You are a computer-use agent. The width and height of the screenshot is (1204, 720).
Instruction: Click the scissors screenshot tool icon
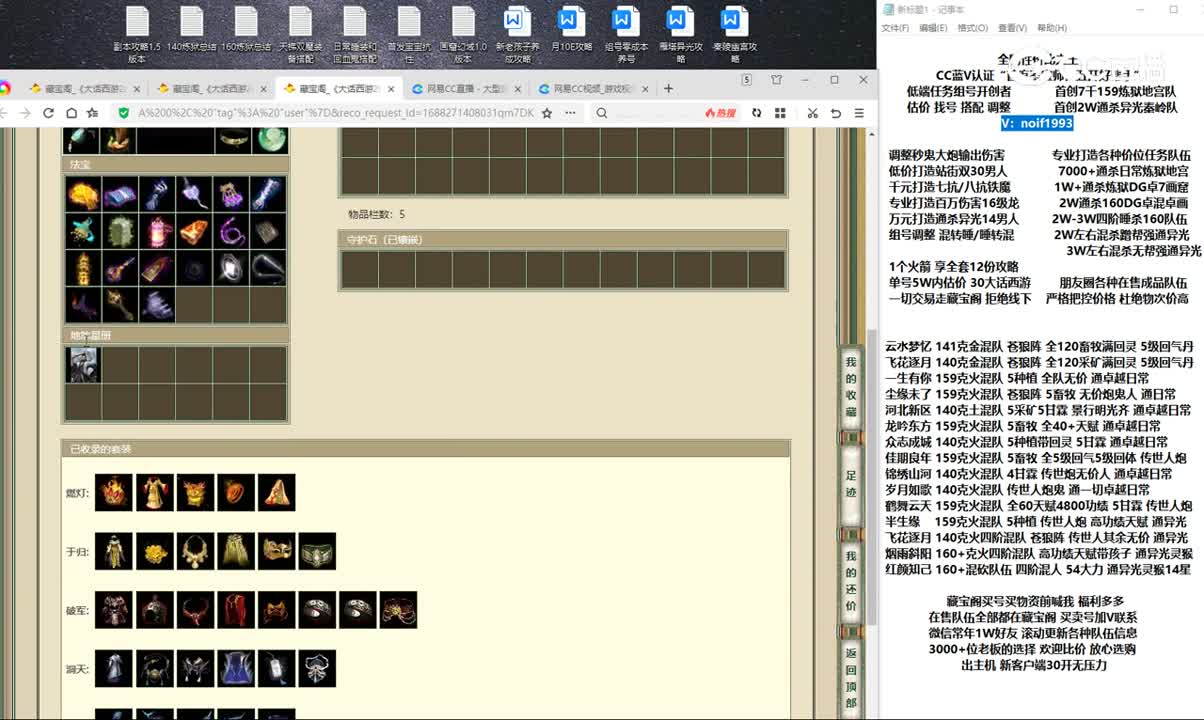click(812, 113)
